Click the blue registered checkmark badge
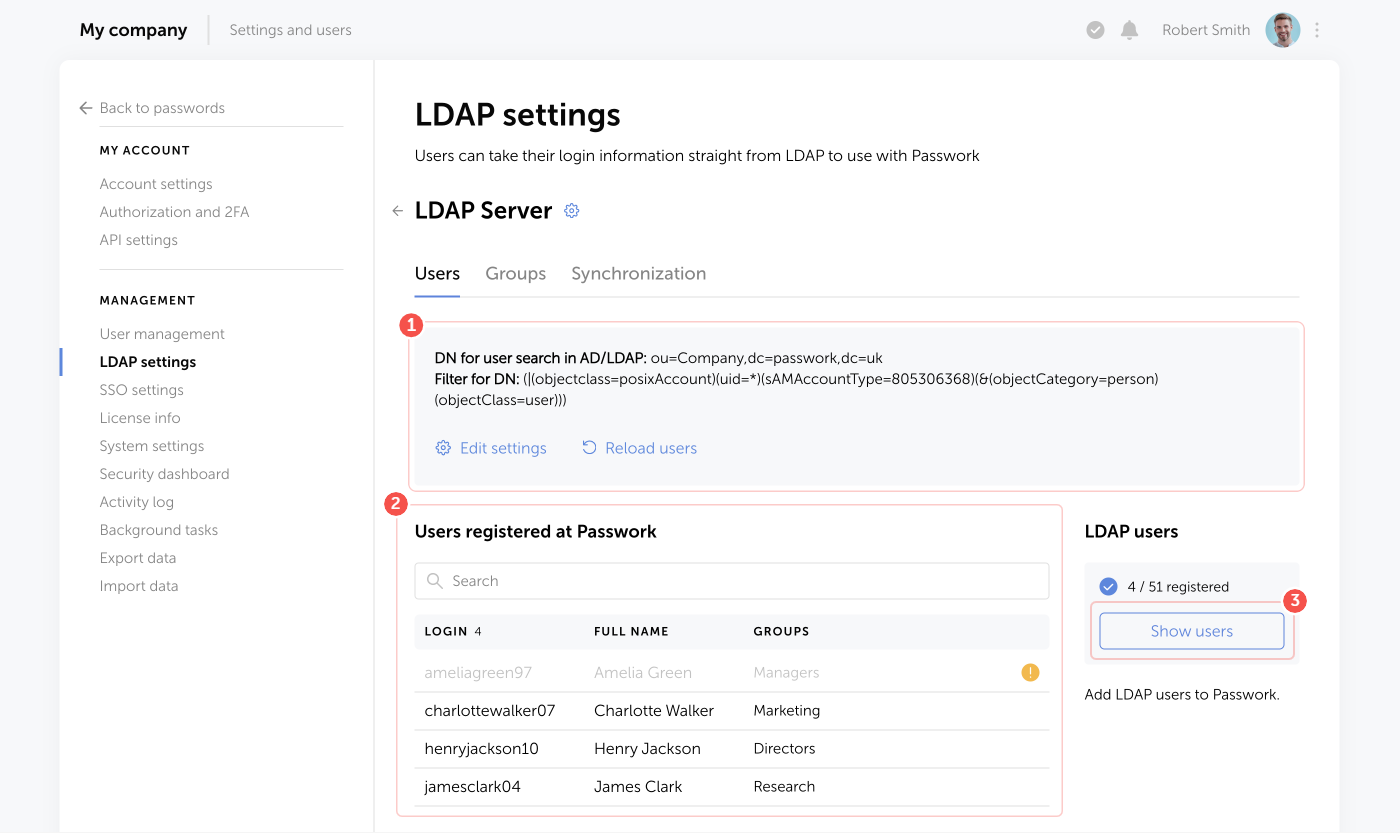The image size is (1400, 833). click(x=1107, y=586)
